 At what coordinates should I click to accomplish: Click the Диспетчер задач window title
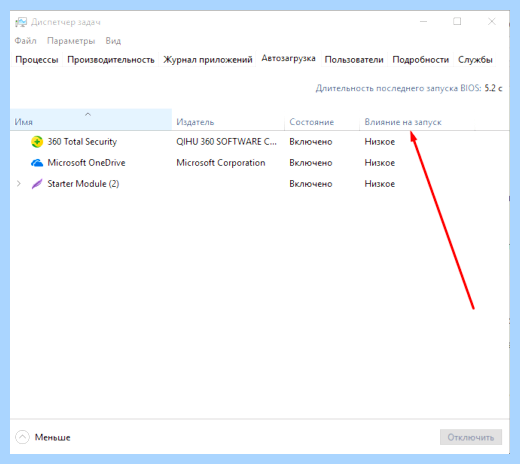pyautogui.click(x=66, y=22)
